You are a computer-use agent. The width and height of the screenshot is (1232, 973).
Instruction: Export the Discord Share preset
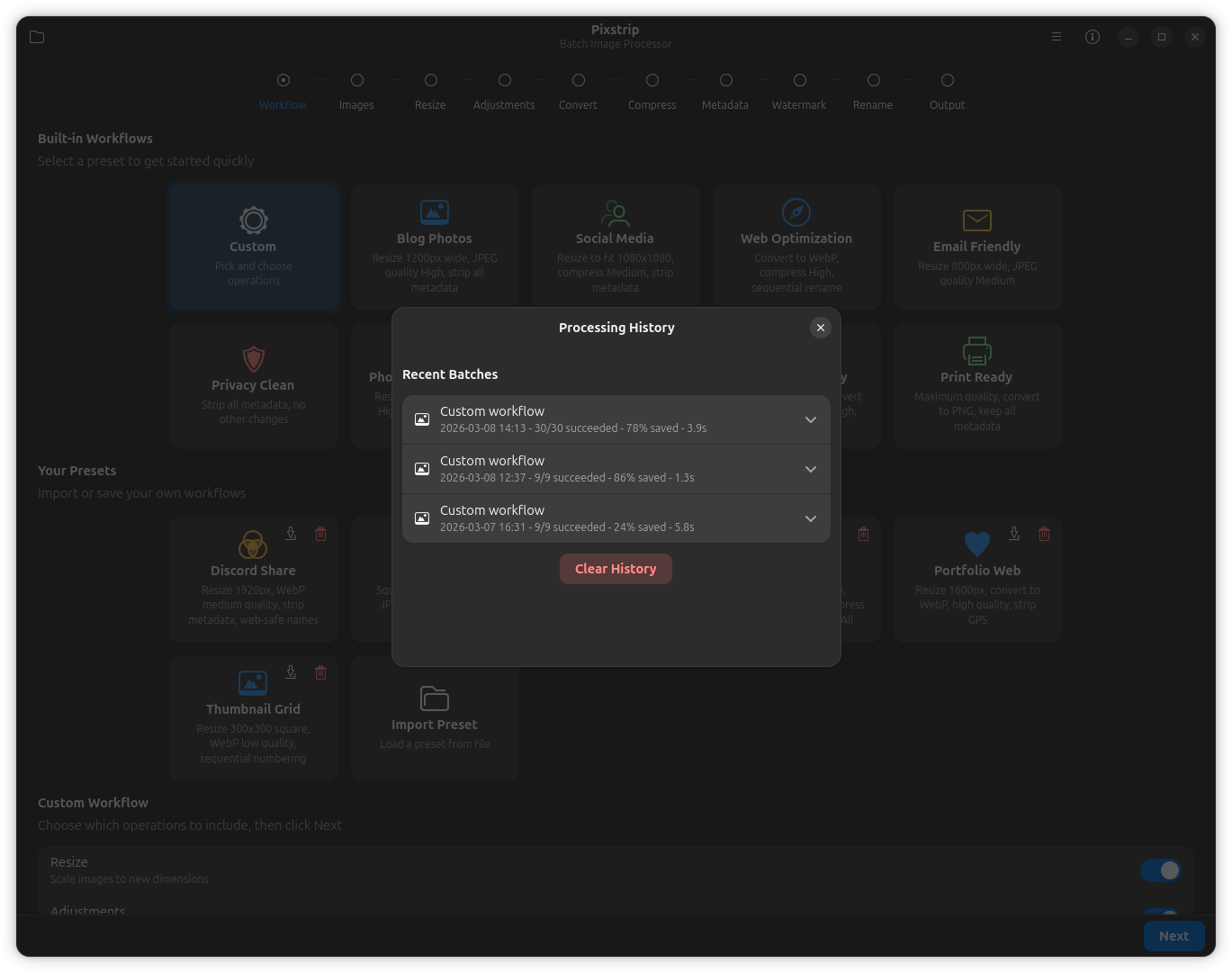pyautogui.click(x=291, y=534)
